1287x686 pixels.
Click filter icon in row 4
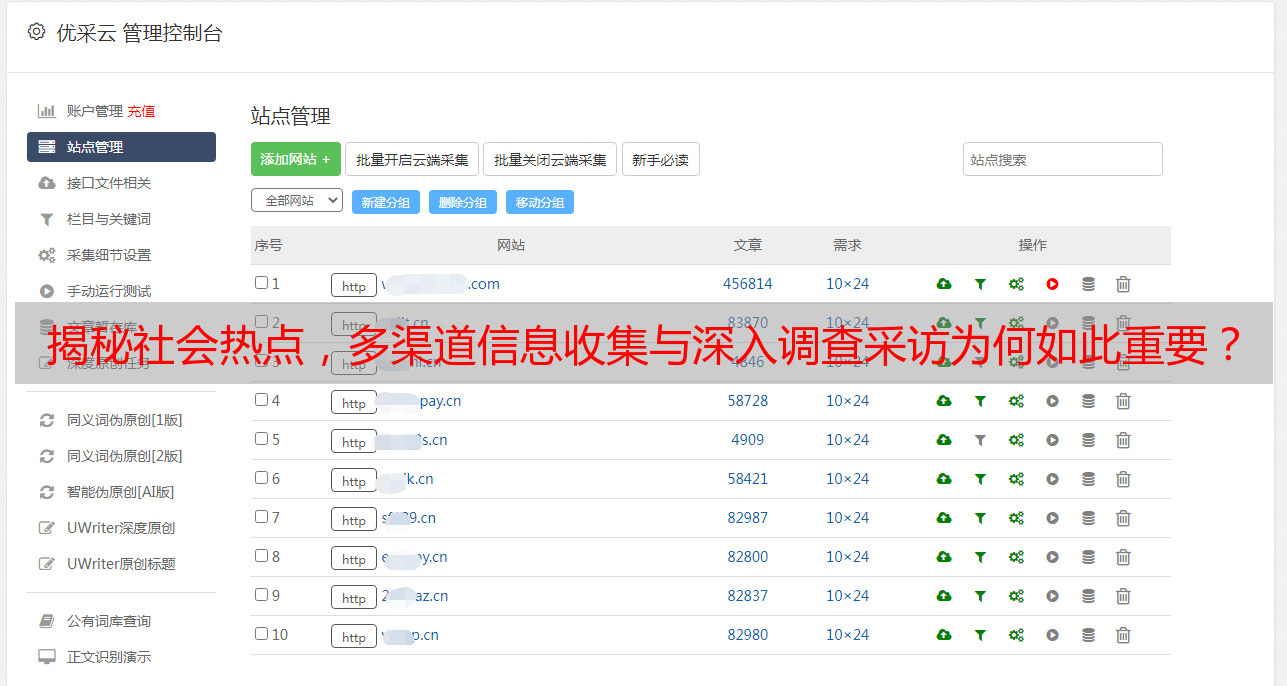click(x=980, y=401)
